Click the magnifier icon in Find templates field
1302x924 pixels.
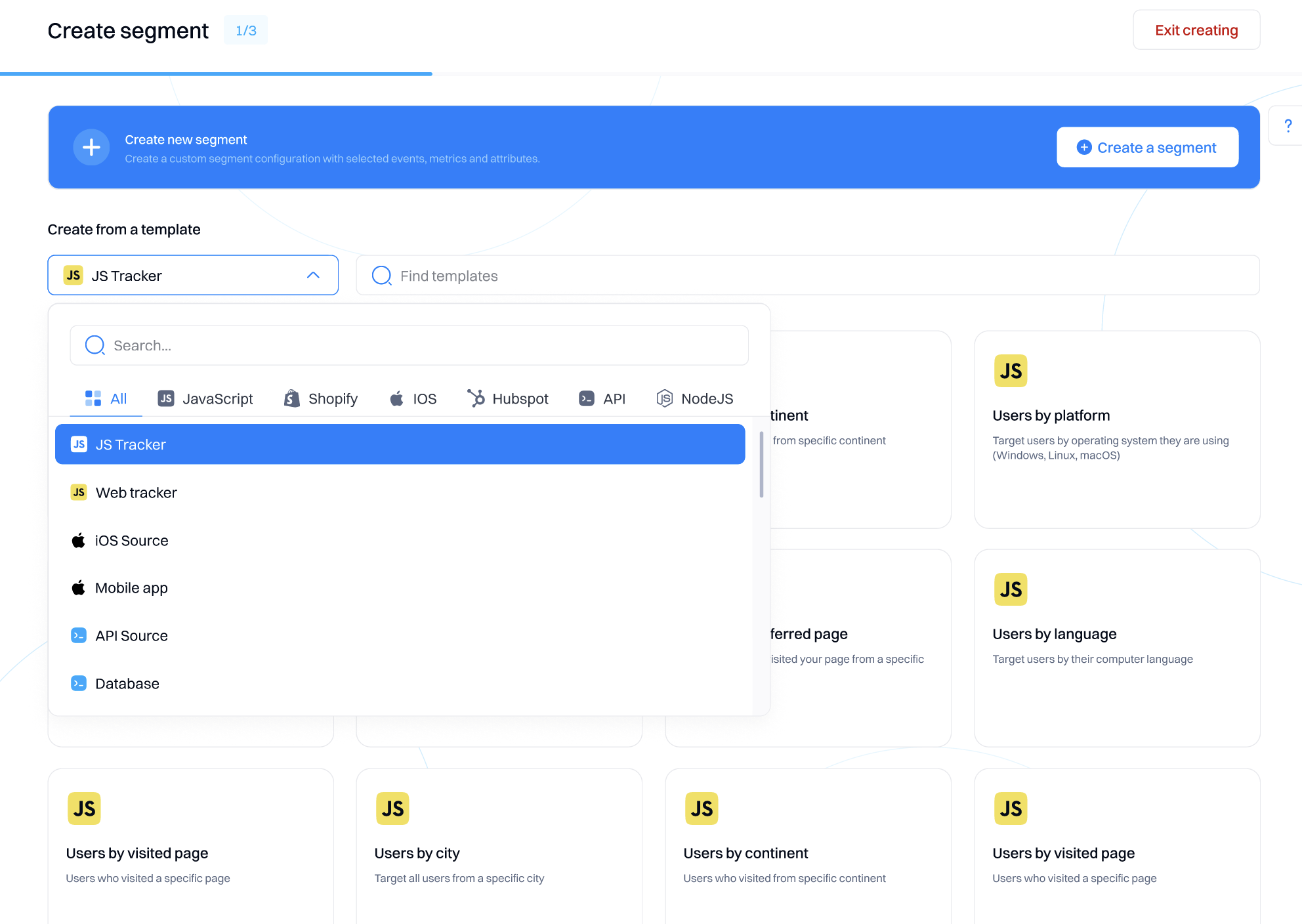[x=381, y=276]
